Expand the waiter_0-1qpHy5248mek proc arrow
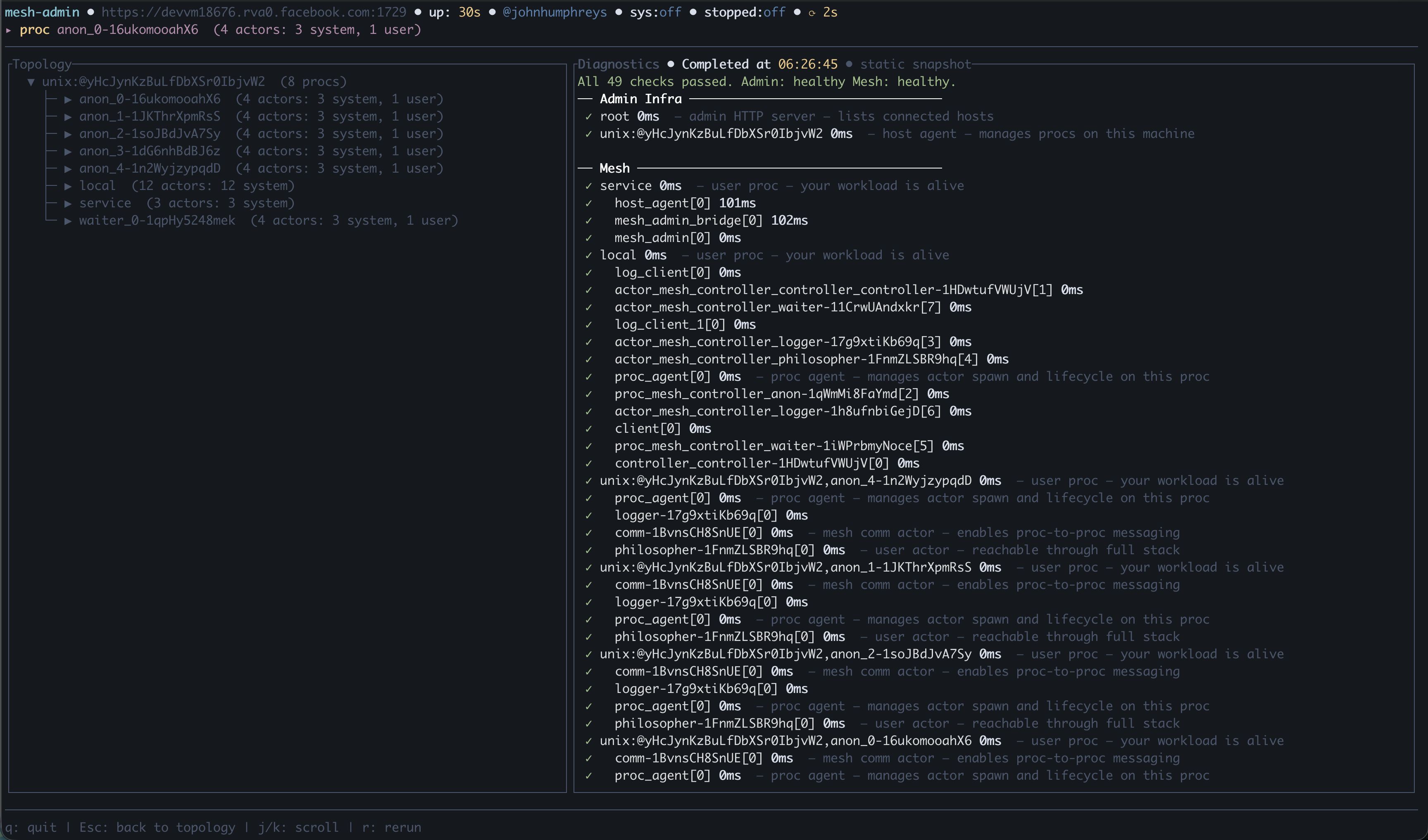 click(68, 221)
